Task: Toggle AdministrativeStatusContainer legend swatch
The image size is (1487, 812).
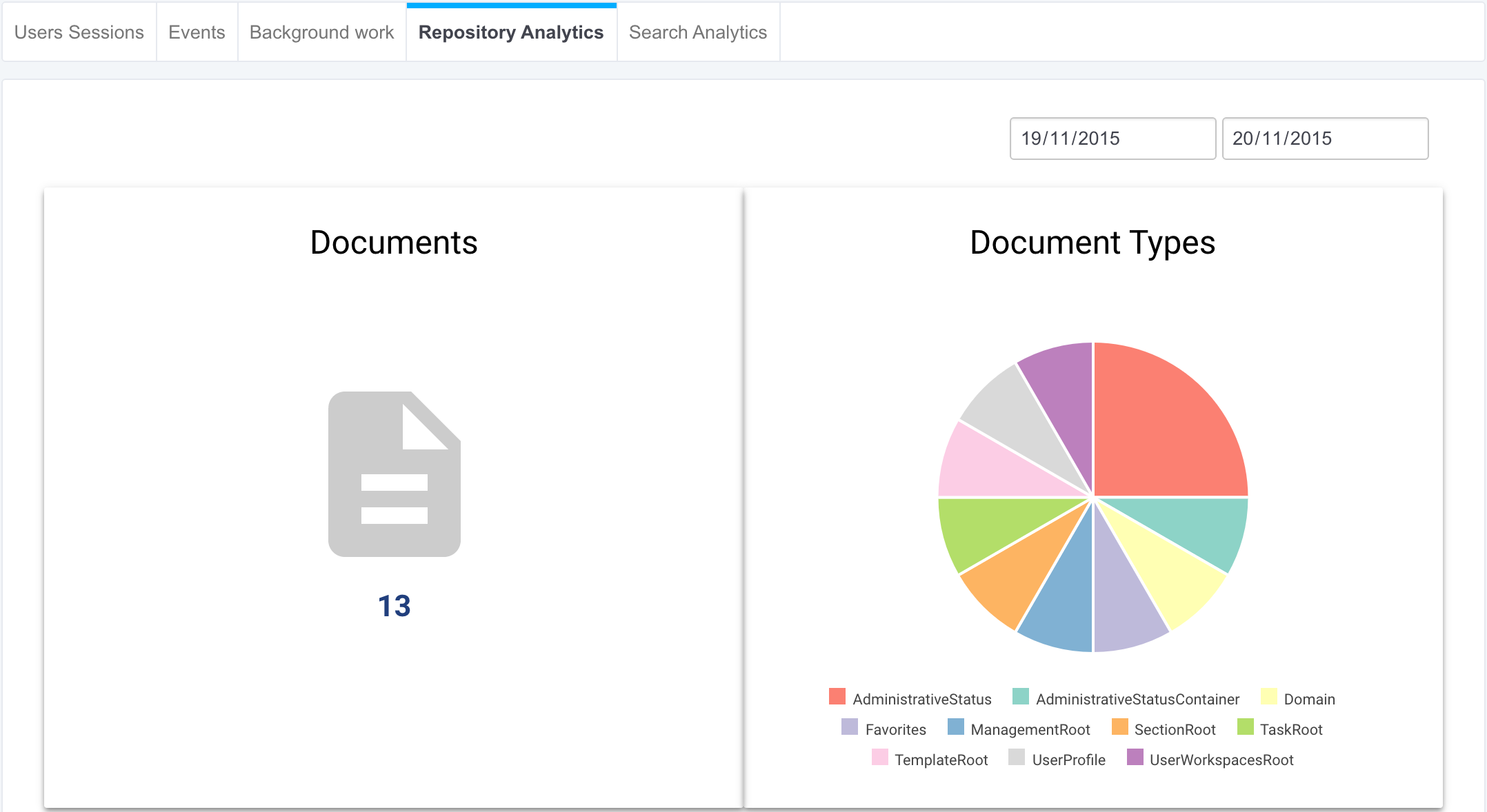Action: pyautogui.click(x=1021, y=696)
